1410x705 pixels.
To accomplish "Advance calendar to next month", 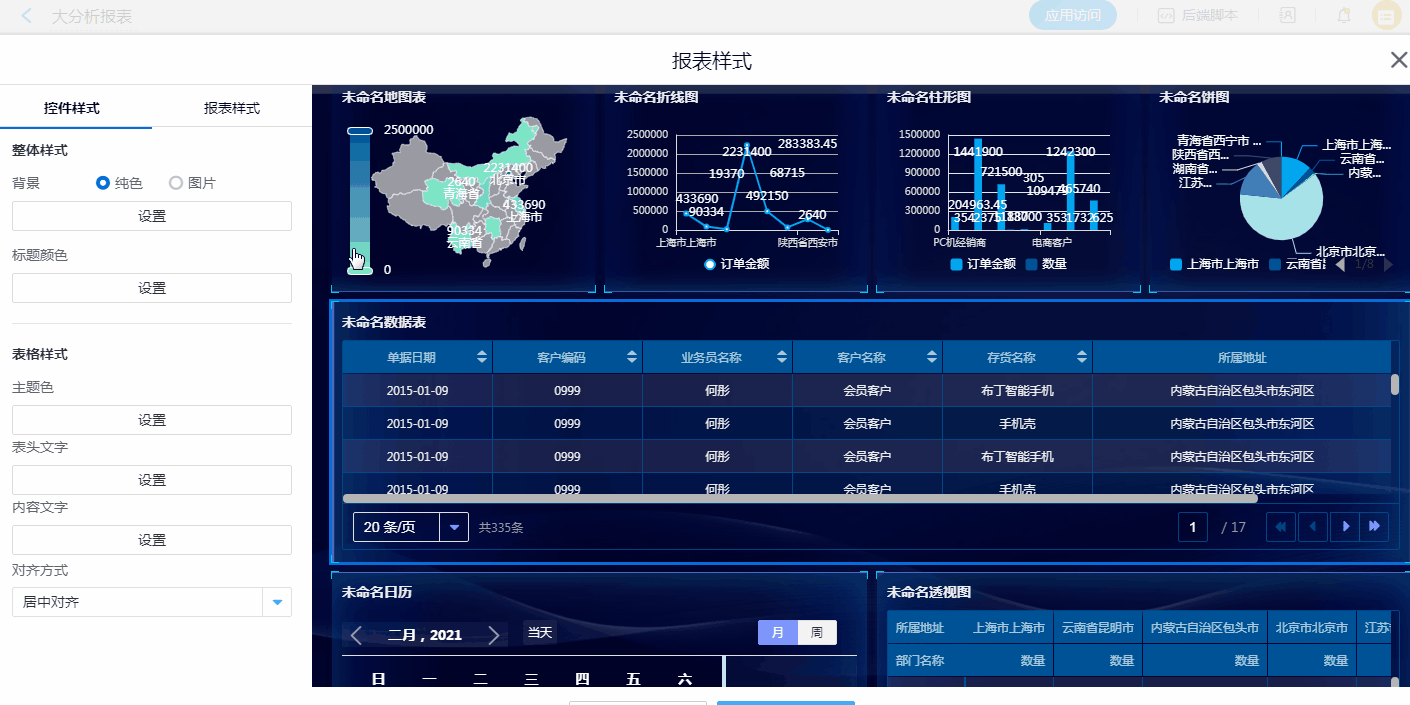I will 493,635.
